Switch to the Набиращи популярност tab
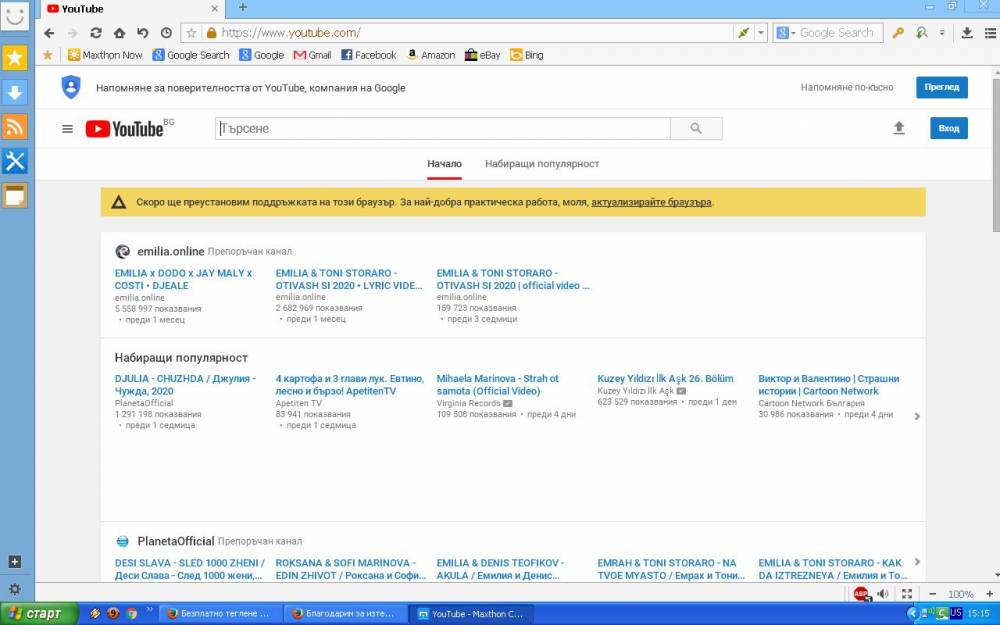Viewport: 1000px width, 625px height. tap(542, 164)
